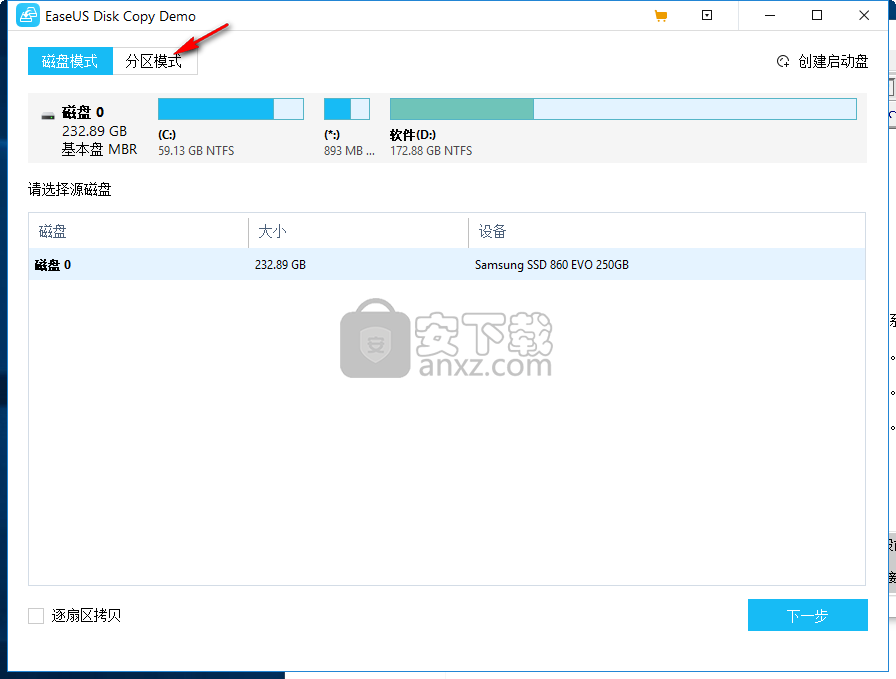
Task: Open the title bar dropdown menu icon
Action: point(707,16)
